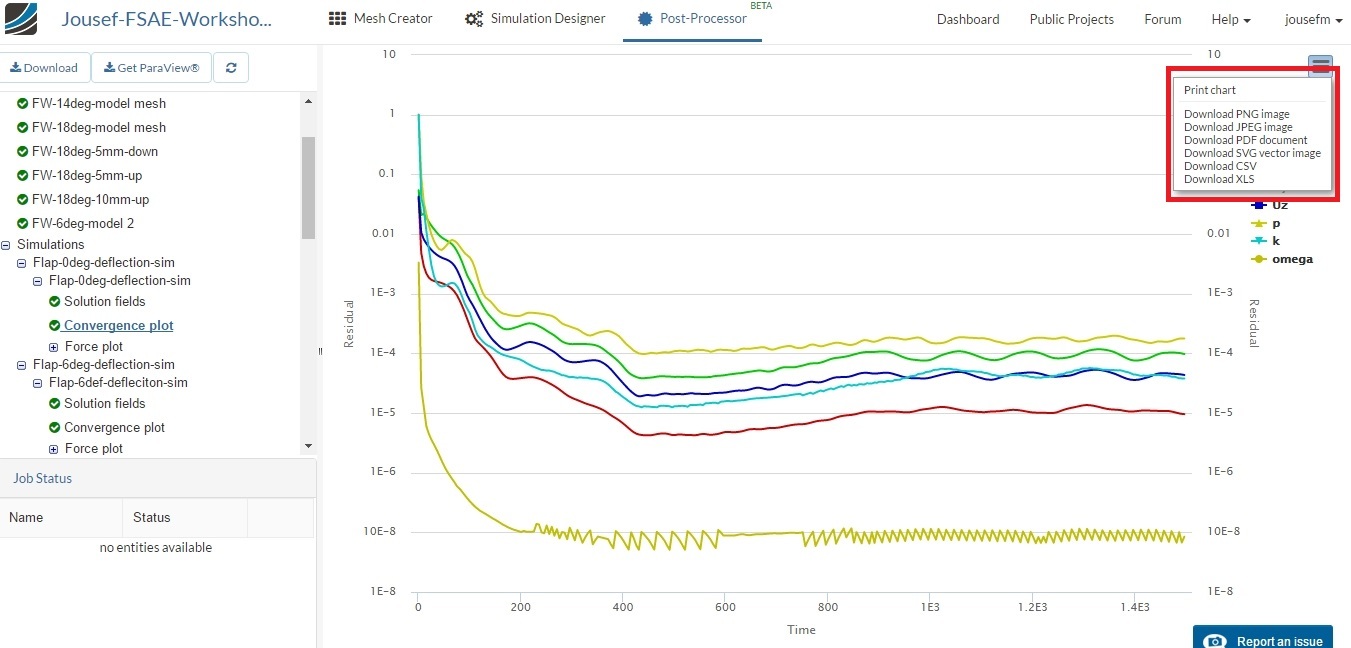Open the Help dropdown menu

coord(1231,19)
